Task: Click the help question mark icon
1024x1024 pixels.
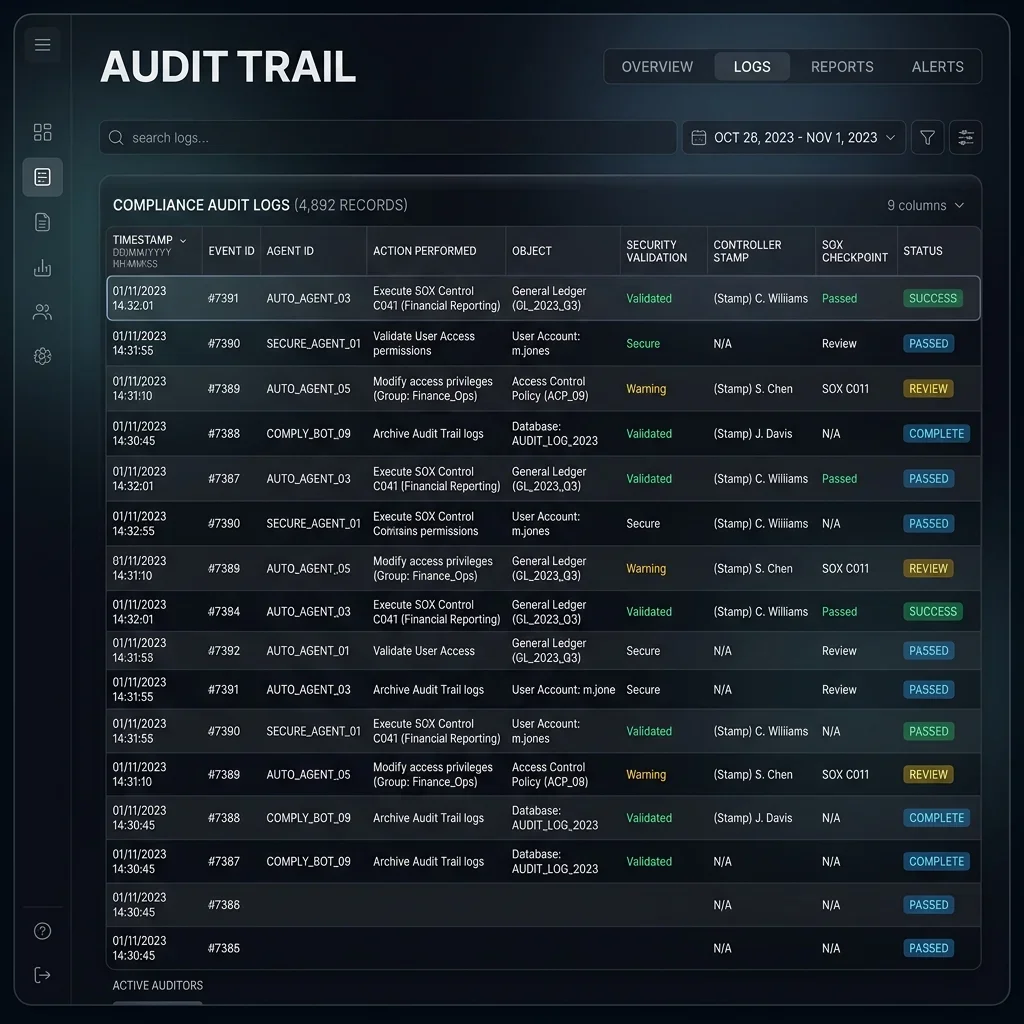Action: (42, 931)
